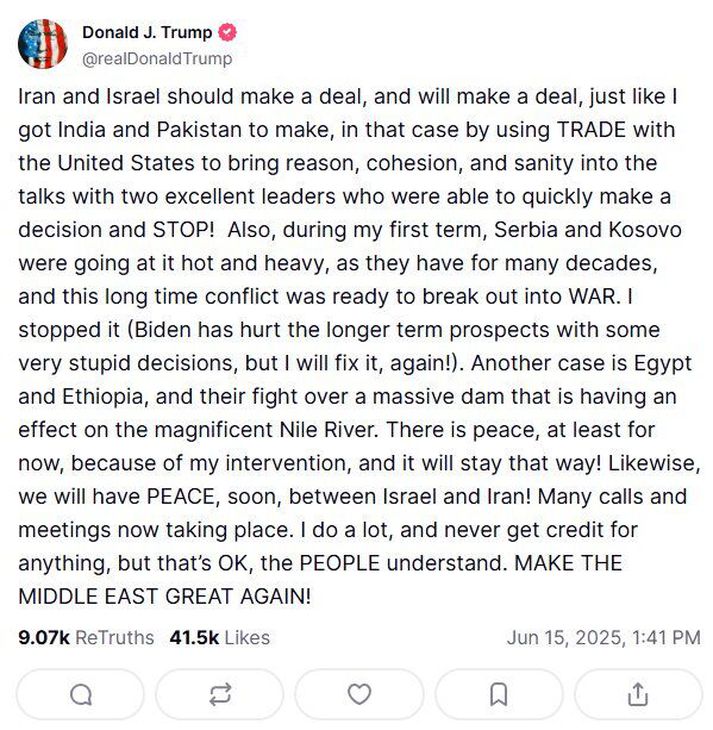Click the reply speech bubble icon
The width and height of the screenshot is (713, 730).
click(82, 694)
